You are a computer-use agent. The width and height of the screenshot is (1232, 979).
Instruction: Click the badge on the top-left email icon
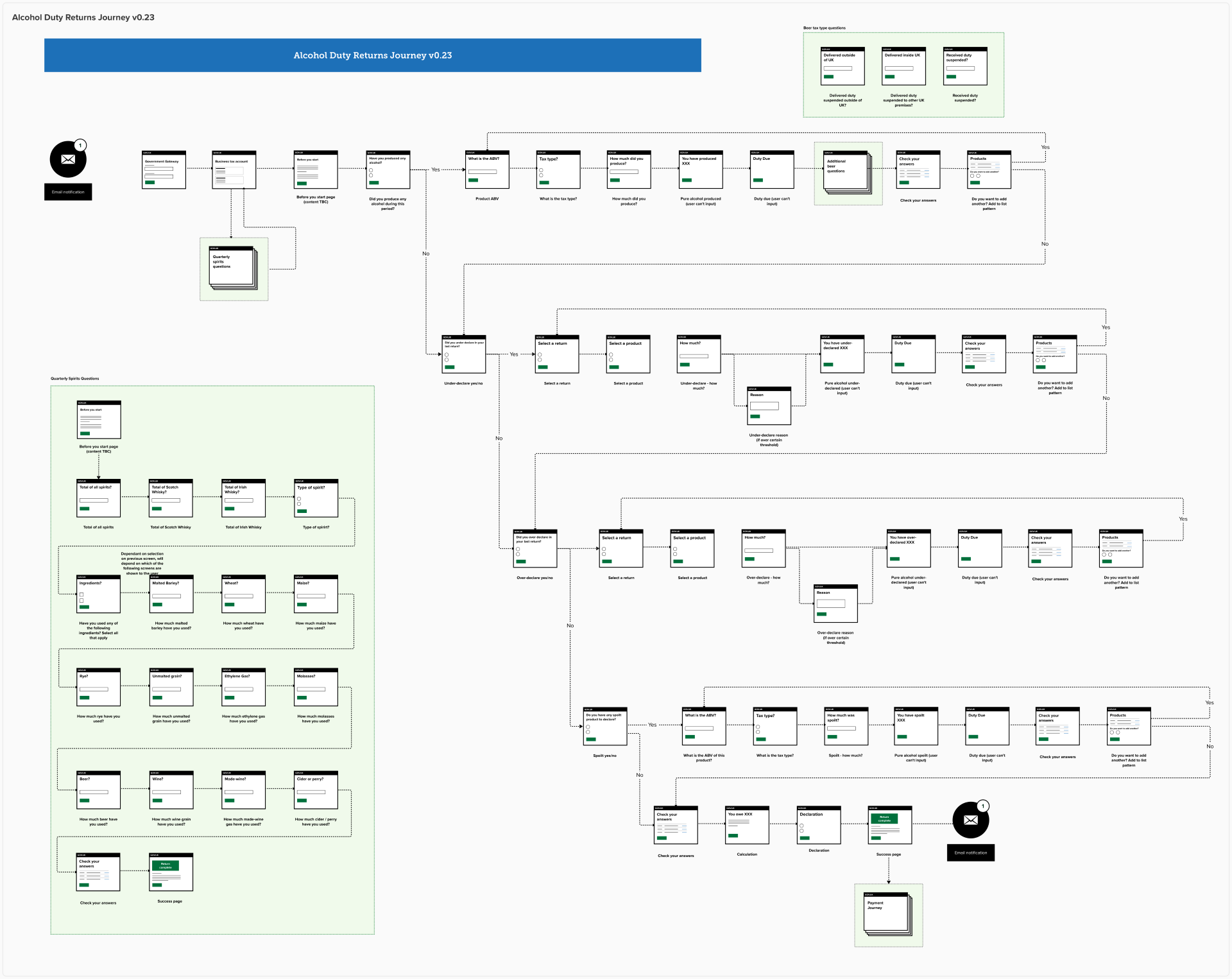pos(80,145)
